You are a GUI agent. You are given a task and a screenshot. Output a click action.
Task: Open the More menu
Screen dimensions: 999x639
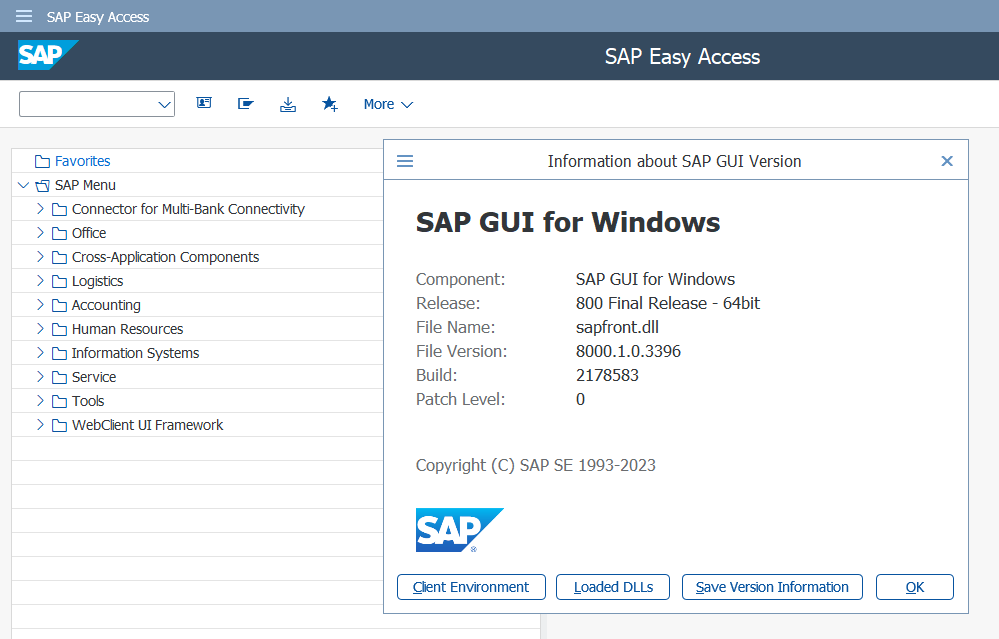click(388, 103)
